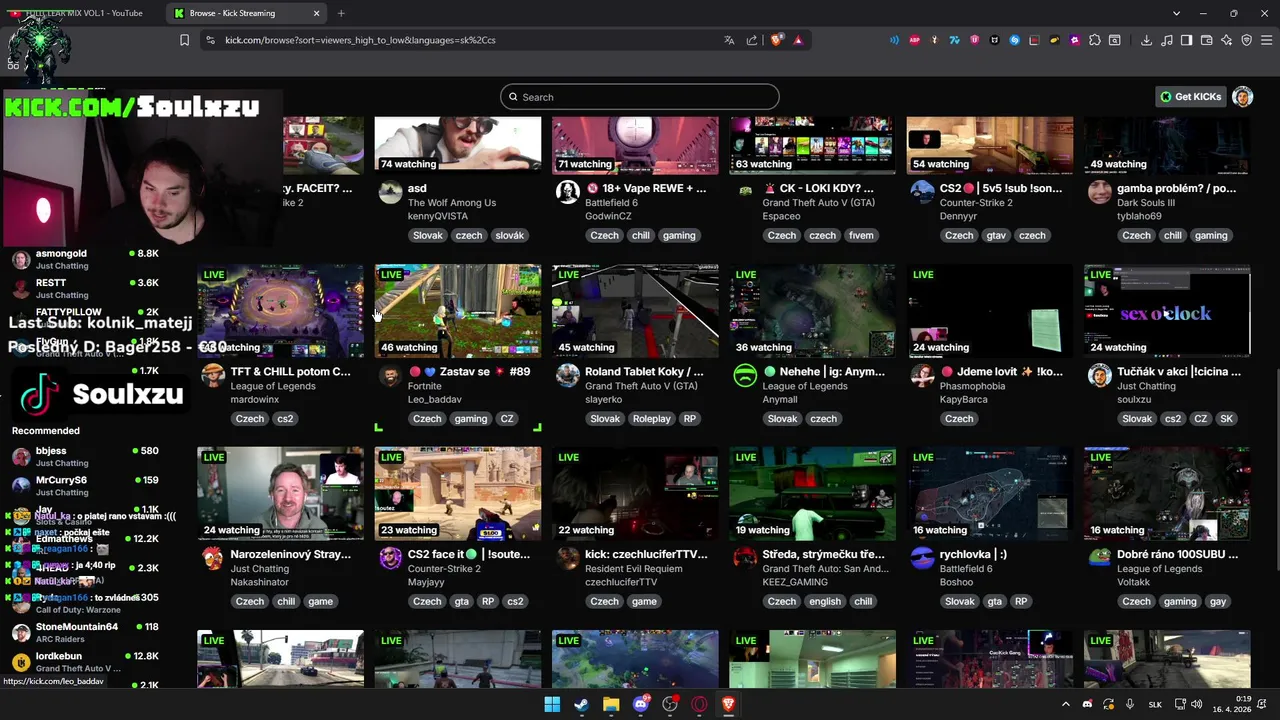The height and width of the screenshot is (720, 1280).
Task: Click the fivem tag on Espaceo's stream
Action: (x=861, y=236)
